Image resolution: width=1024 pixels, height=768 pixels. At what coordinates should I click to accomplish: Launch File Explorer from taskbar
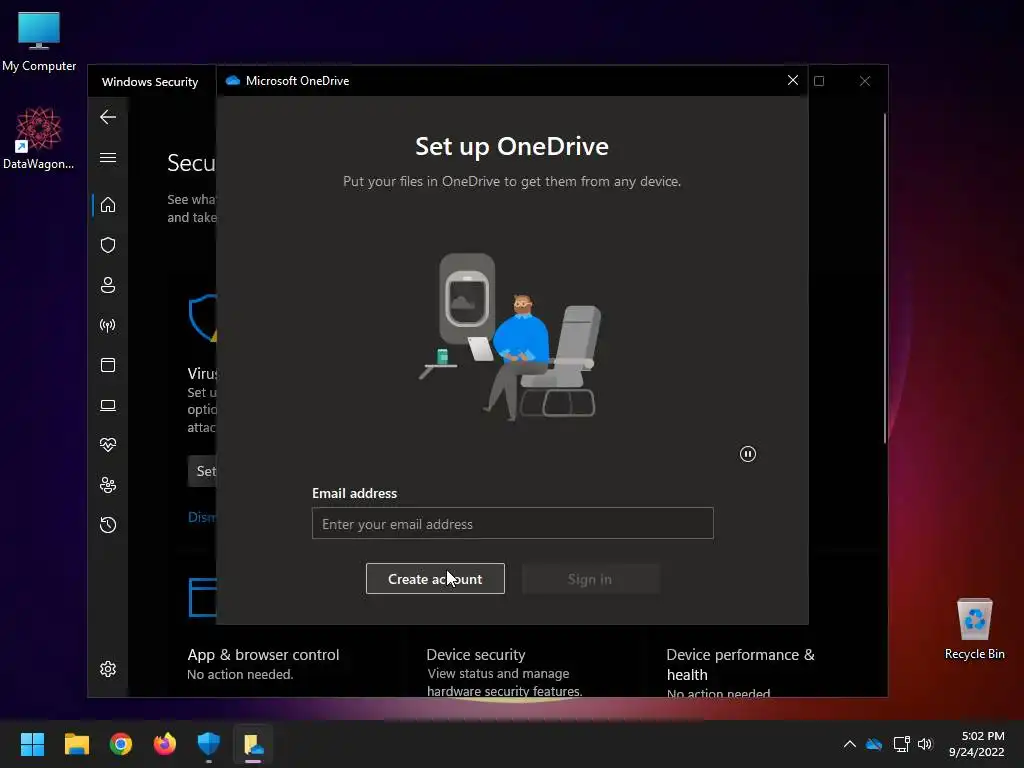pos(76,744)
